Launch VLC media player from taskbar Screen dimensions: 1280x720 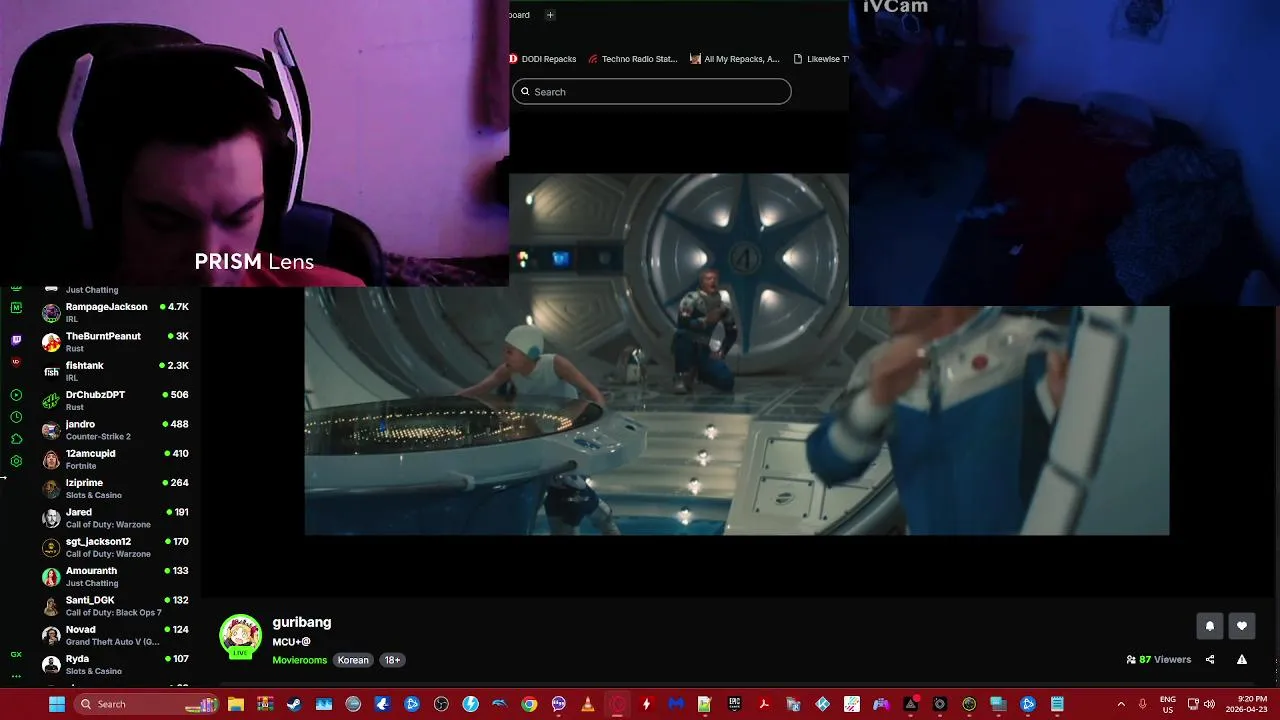[588, 704]
